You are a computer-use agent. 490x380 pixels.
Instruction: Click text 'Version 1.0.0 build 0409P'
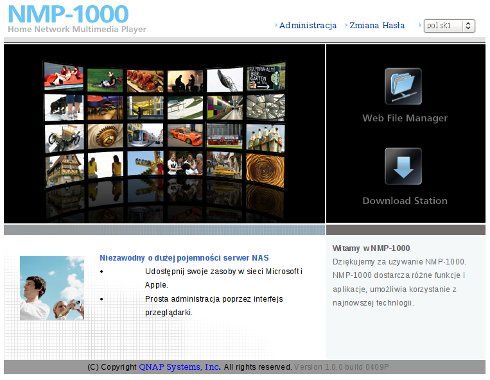pos(342,367)
